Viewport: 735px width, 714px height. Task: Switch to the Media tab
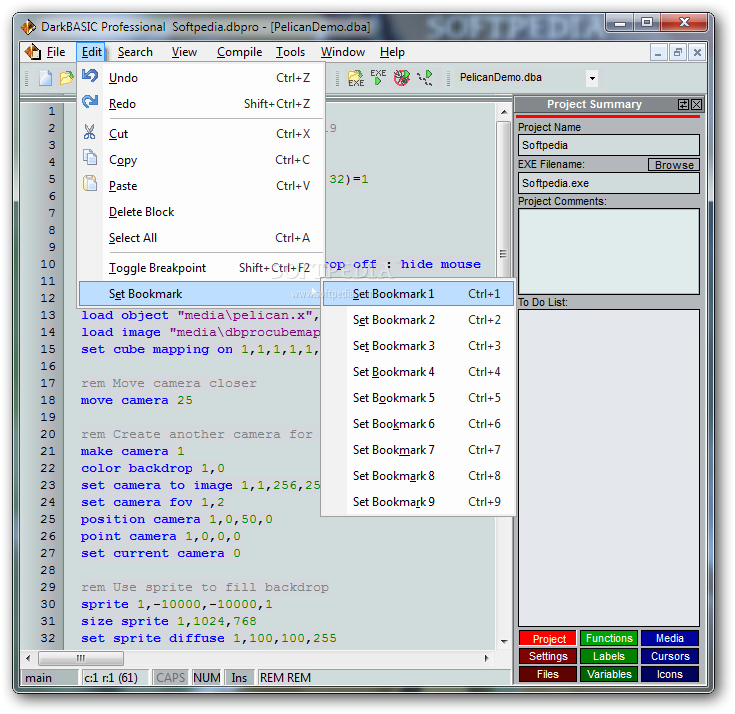pyautogui.click(x=670, y=639)
